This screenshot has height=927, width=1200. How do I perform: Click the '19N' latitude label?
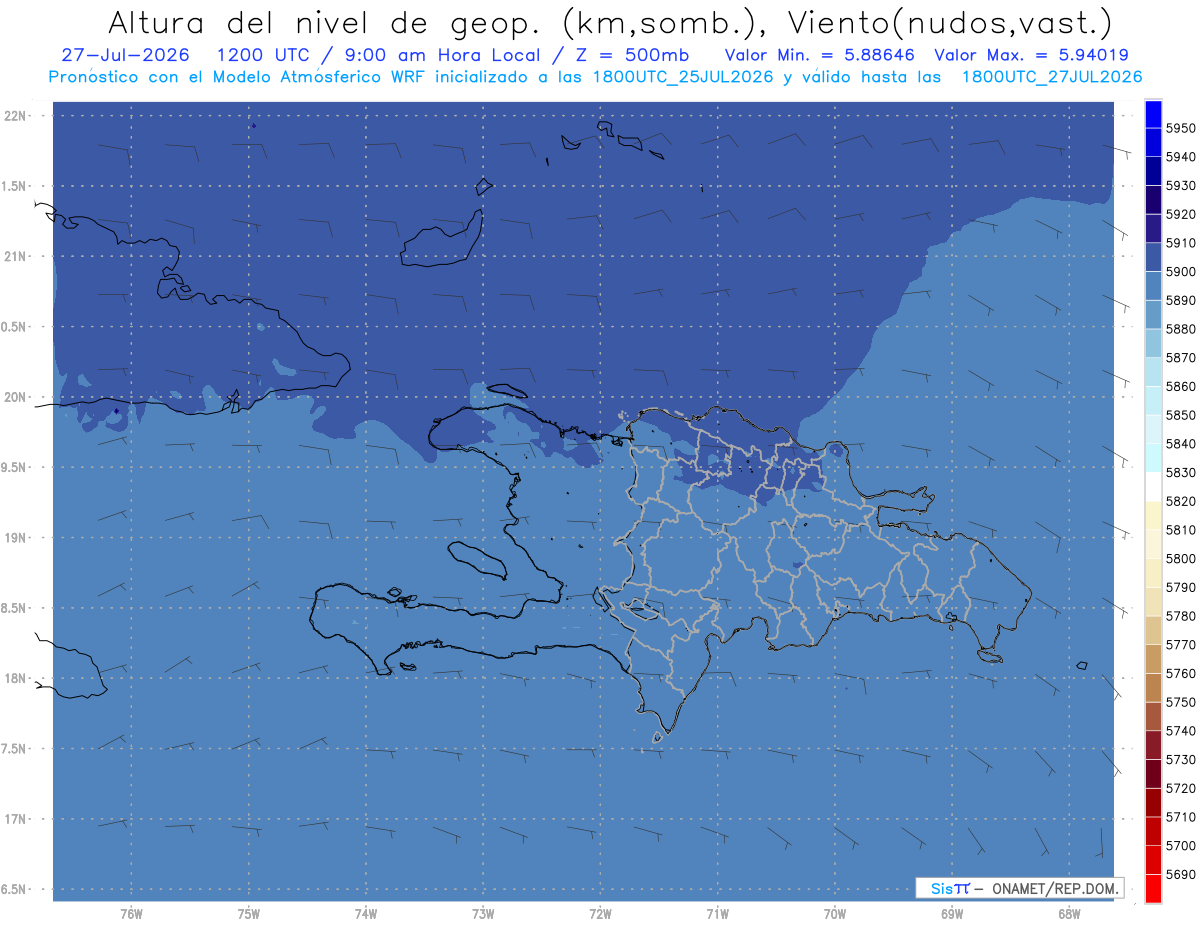pyautogui.click(x=17, y=538)
